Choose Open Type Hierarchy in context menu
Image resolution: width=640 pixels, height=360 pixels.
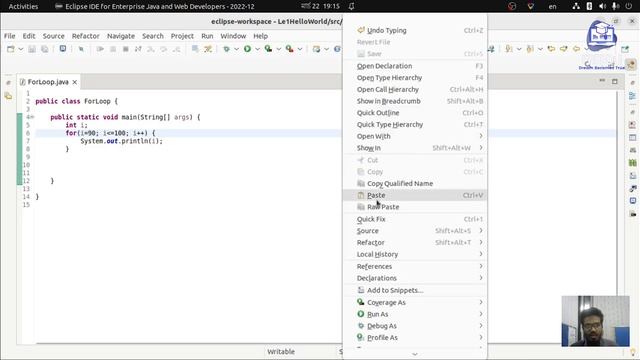point(415,78)
